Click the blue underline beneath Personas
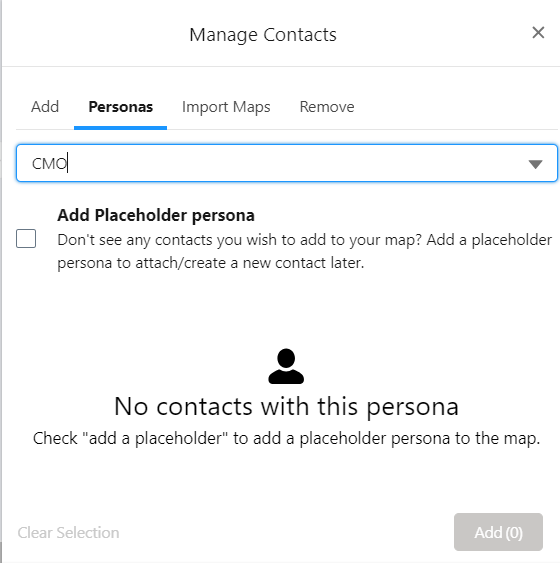This screenshot has height=563, width=560. click(120, 128)
